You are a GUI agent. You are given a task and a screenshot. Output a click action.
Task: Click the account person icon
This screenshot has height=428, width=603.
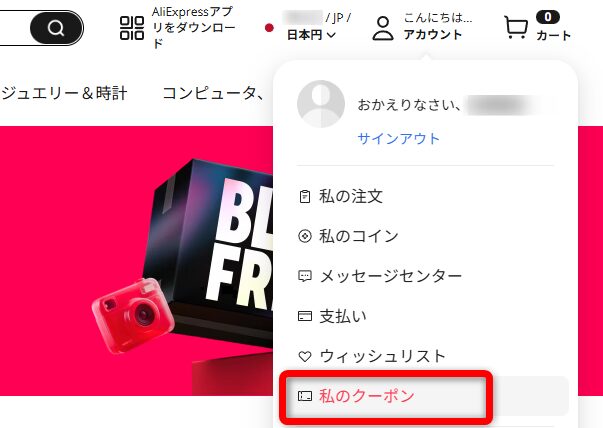[383, 28]
